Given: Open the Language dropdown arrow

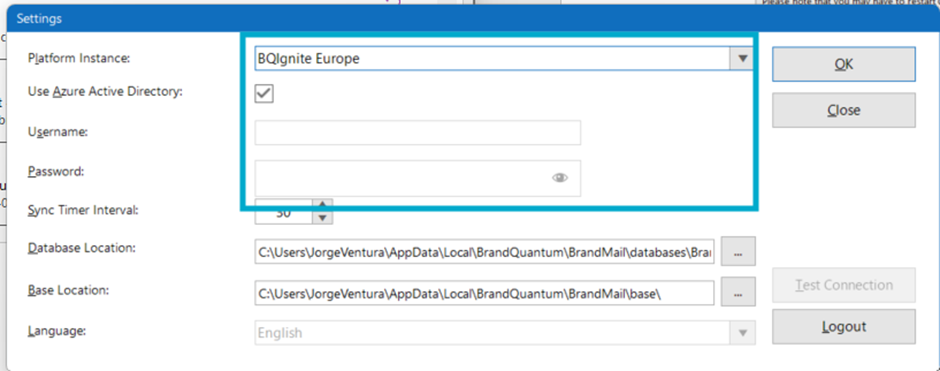Looking at the screenshot, I should [743, 333].
